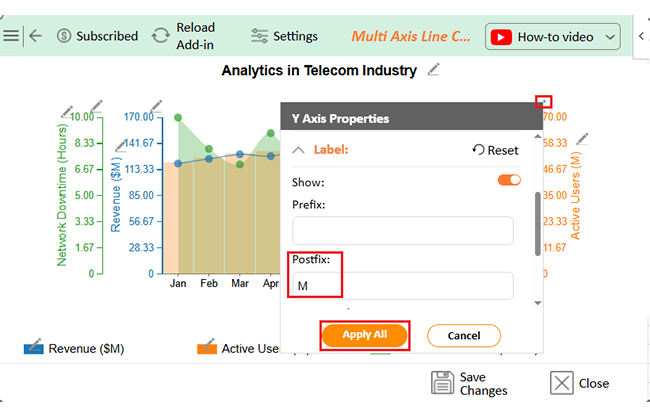
Task: Toggle the Show label switch
Action: tap(509, 180)
